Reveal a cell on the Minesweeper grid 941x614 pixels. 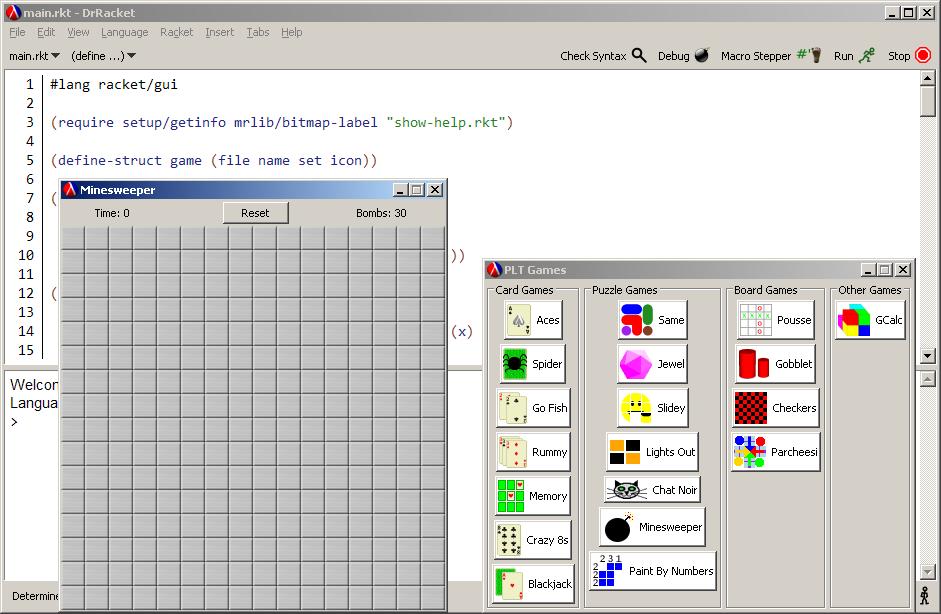250,400
